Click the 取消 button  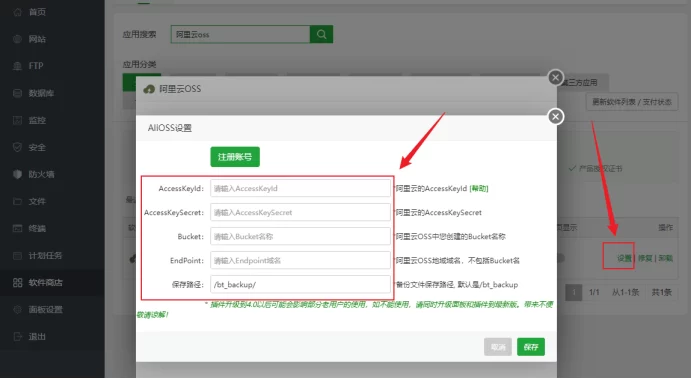point(498,347)
